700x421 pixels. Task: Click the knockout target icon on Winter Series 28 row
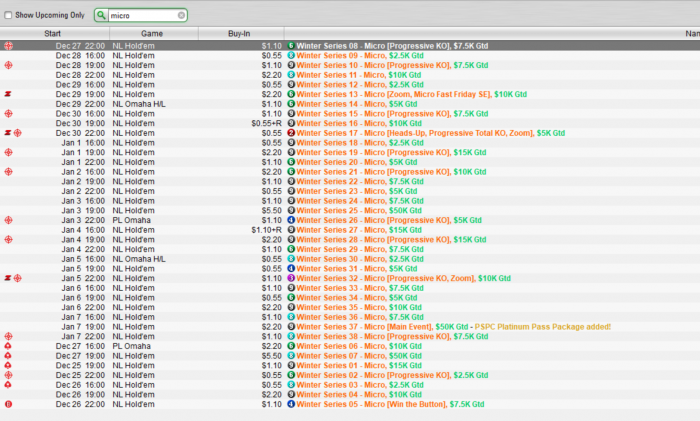pos(8,240)
